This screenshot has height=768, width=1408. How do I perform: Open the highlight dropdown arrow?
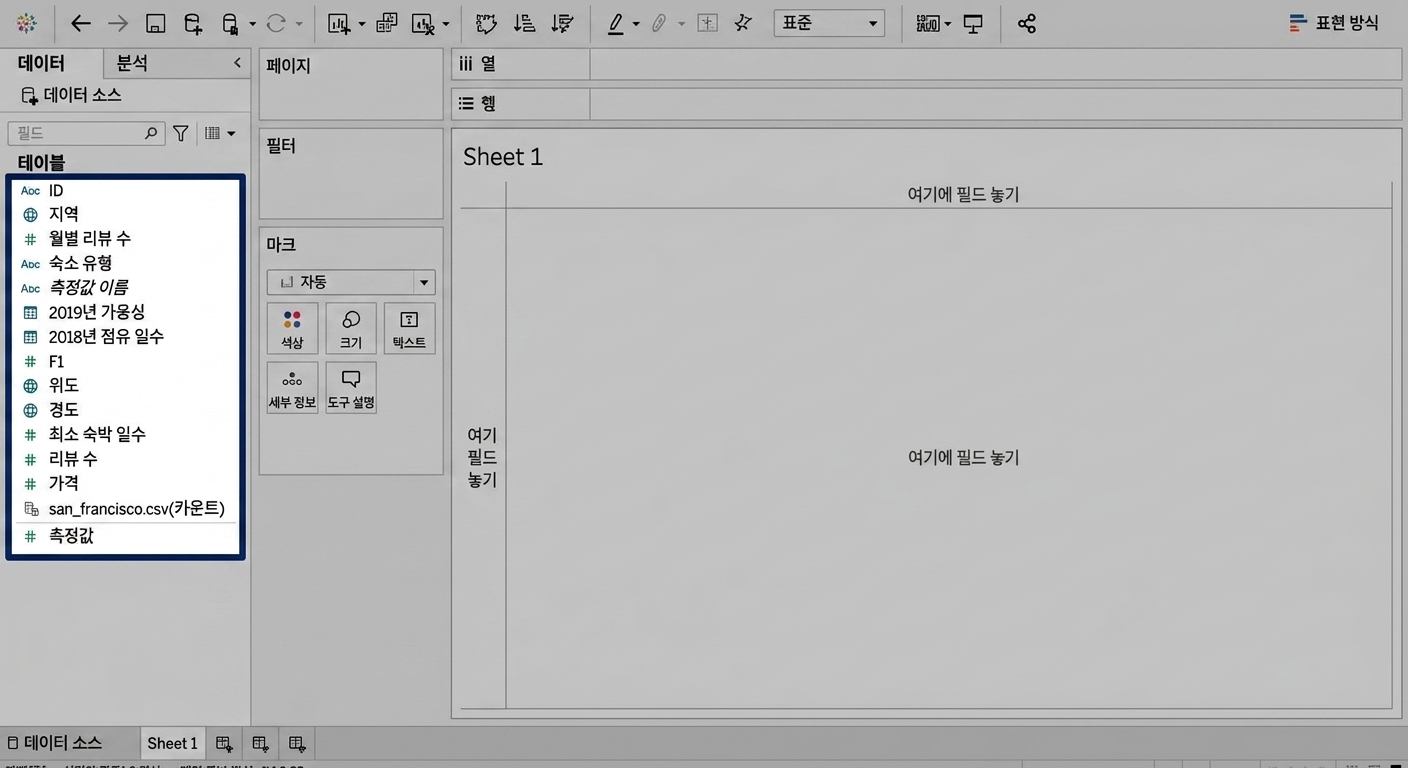coord(636,24)
